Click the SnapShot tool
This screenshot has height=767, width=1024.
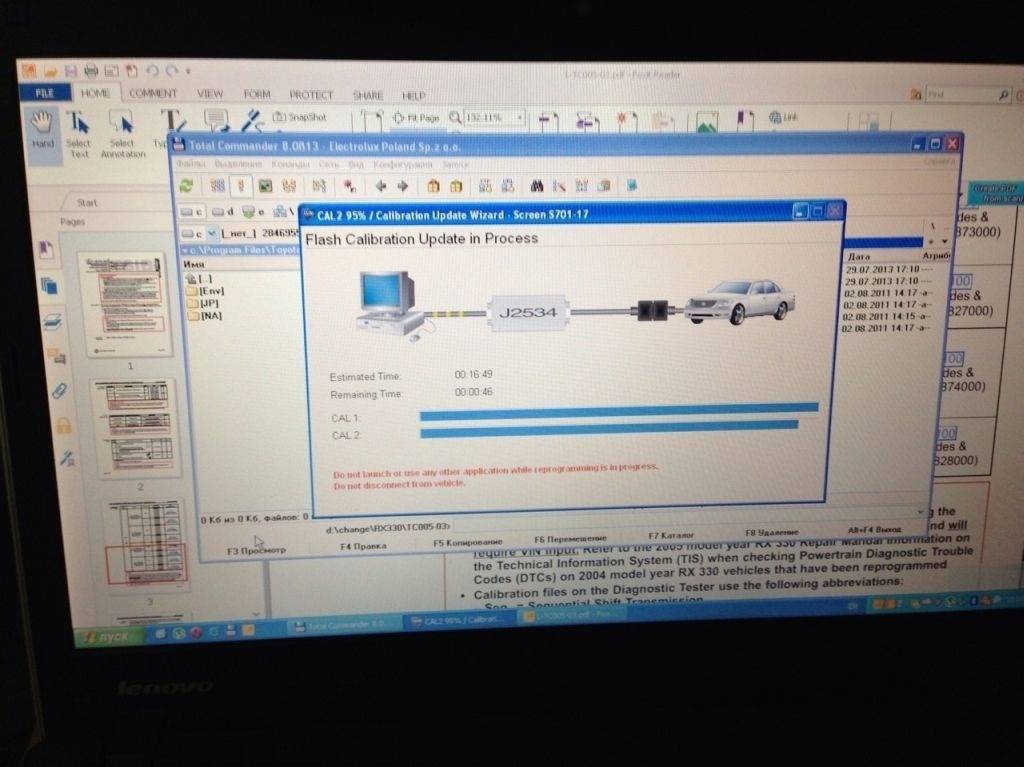[x=299, y=117]
